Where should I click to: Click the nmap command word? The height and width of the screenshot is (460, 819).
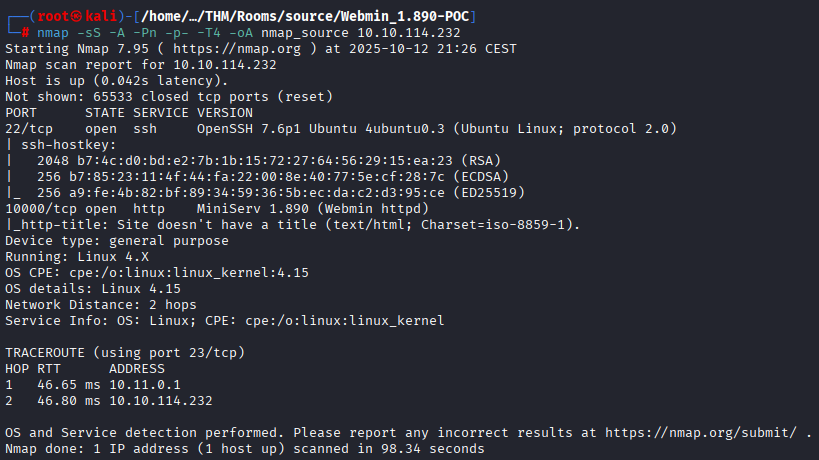(x=52, y=33)
